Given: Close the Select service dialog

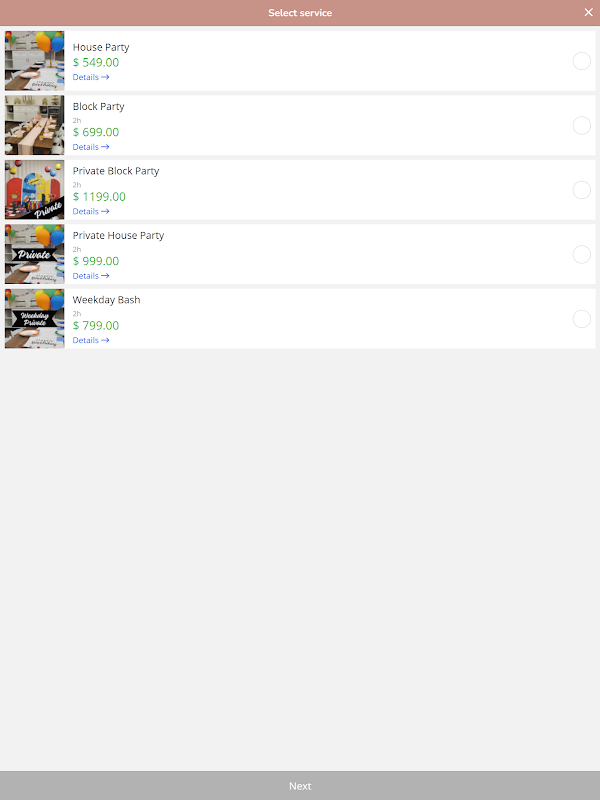Looking at the screenshot, I should point(588,12).
